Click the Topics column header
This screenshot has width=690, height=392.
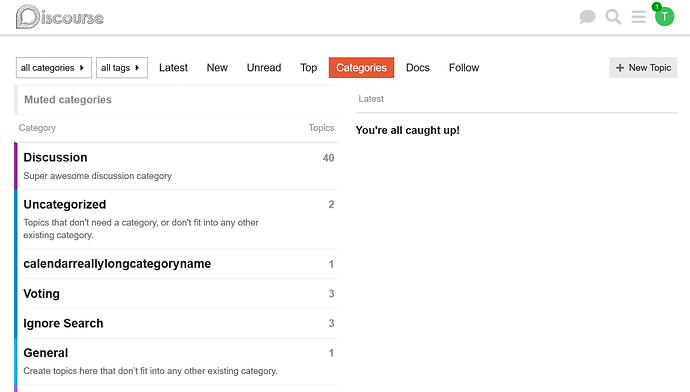[x=321, y=128]
